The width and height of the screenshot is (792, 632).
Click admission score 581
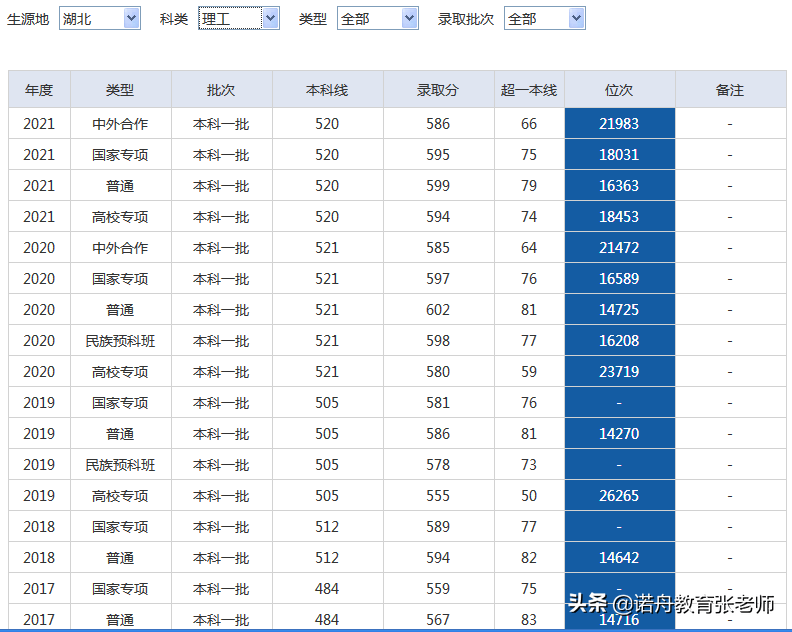point(438,403)
